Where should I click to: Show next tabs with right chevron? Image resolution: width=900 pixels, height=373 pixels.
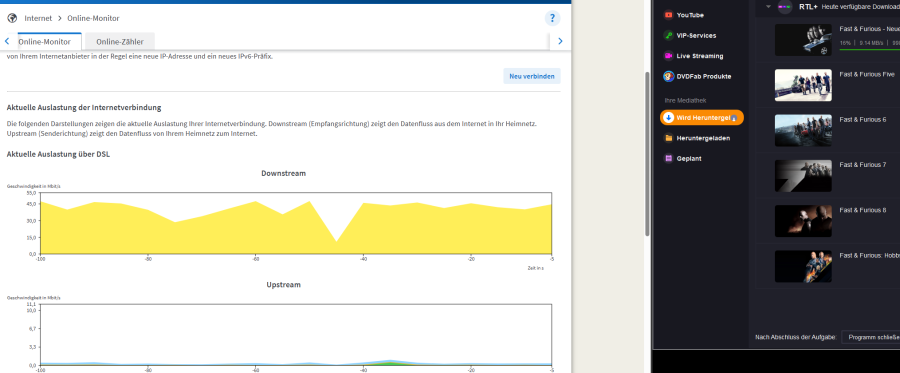tap(560, 41)
